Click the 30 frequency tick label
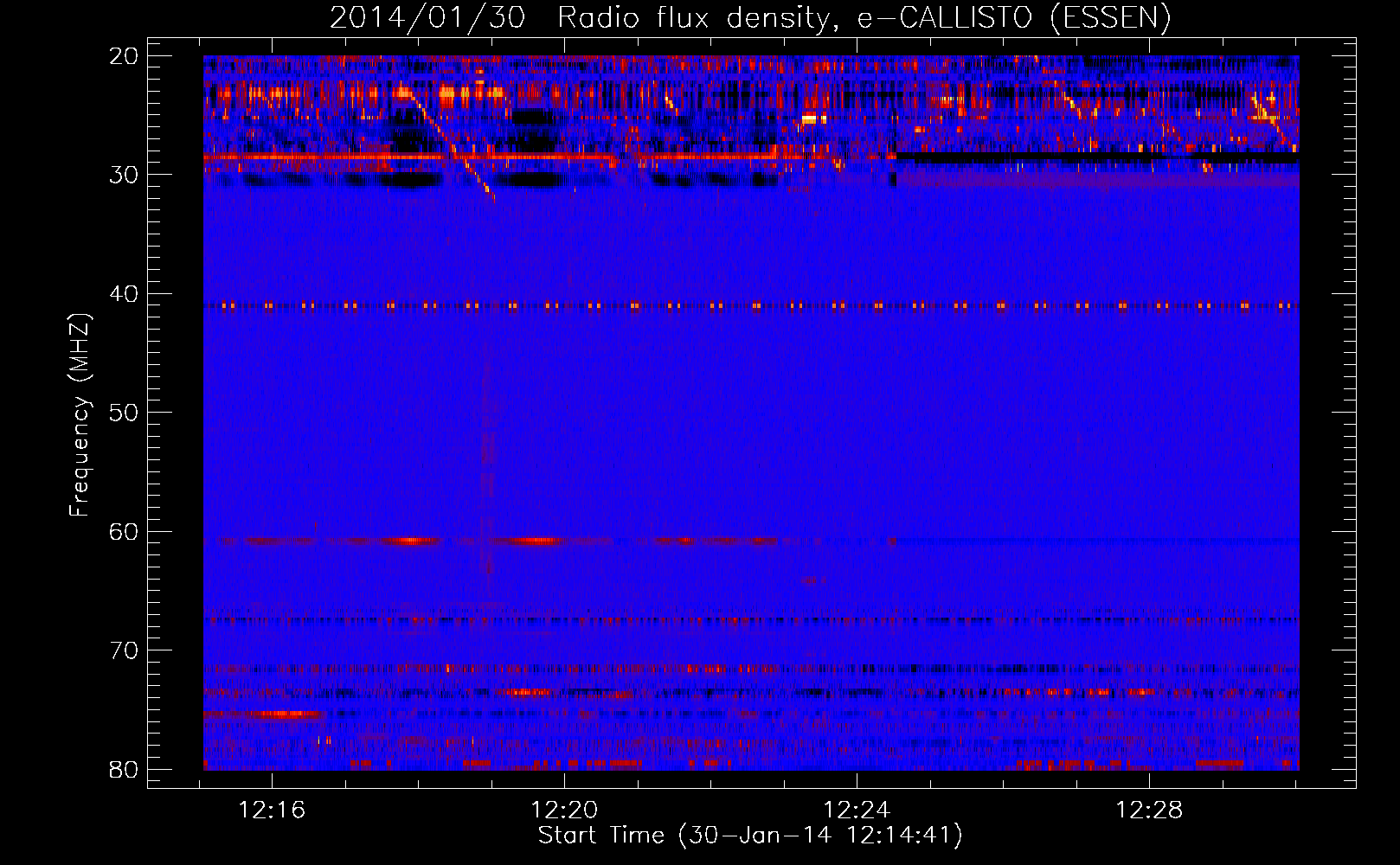The image size is (1400, 865). [x=125, y=175]
